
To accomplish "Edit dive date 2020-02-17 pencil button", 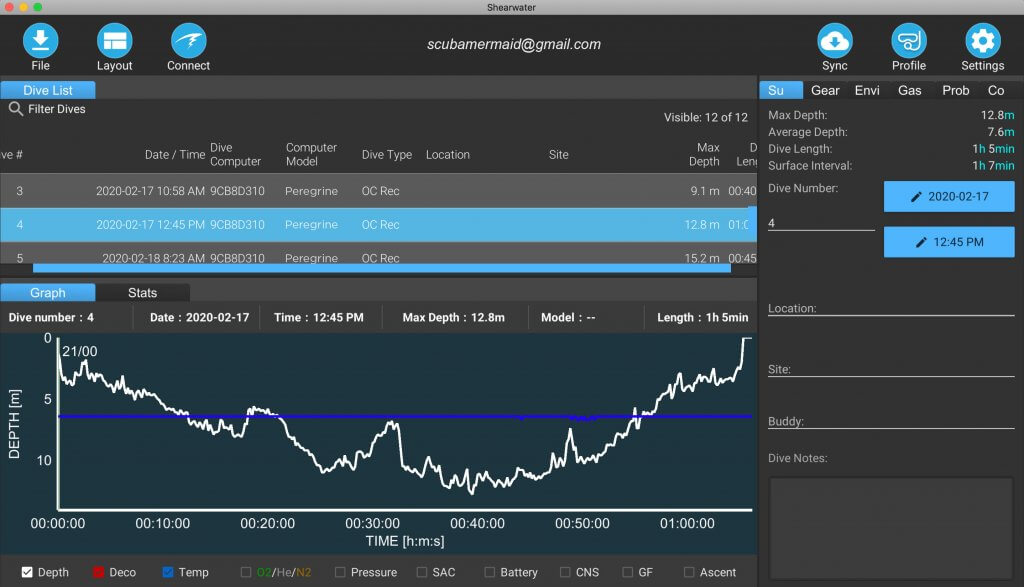I will click(949, 197).
